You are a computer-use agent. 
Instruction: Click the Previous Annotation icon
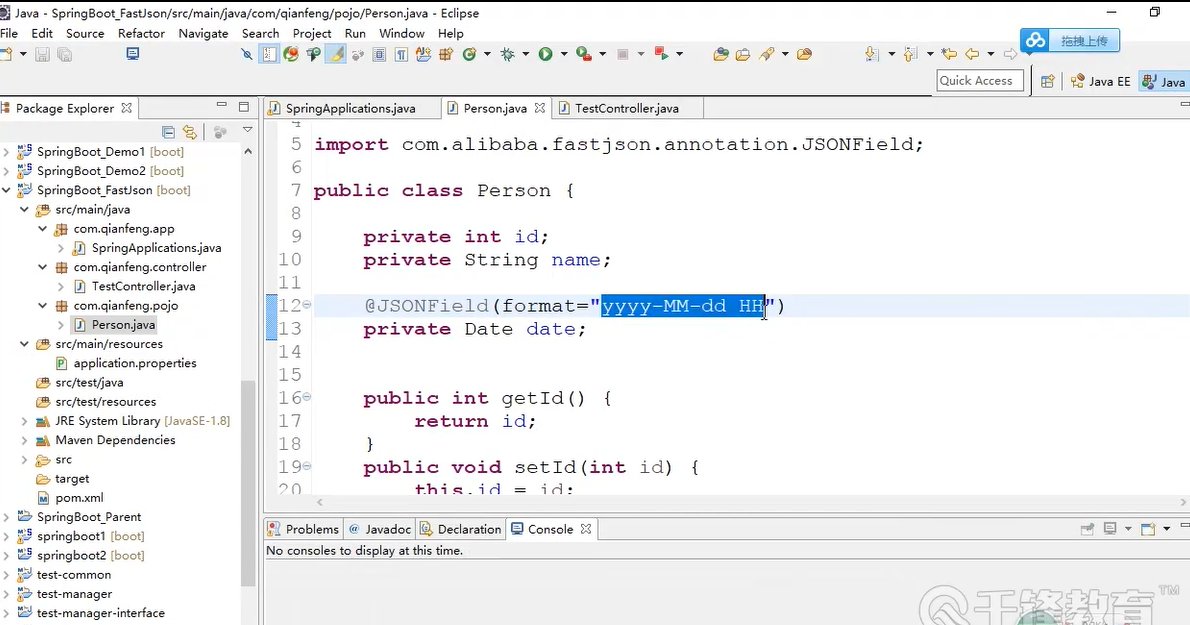(911, 54)
